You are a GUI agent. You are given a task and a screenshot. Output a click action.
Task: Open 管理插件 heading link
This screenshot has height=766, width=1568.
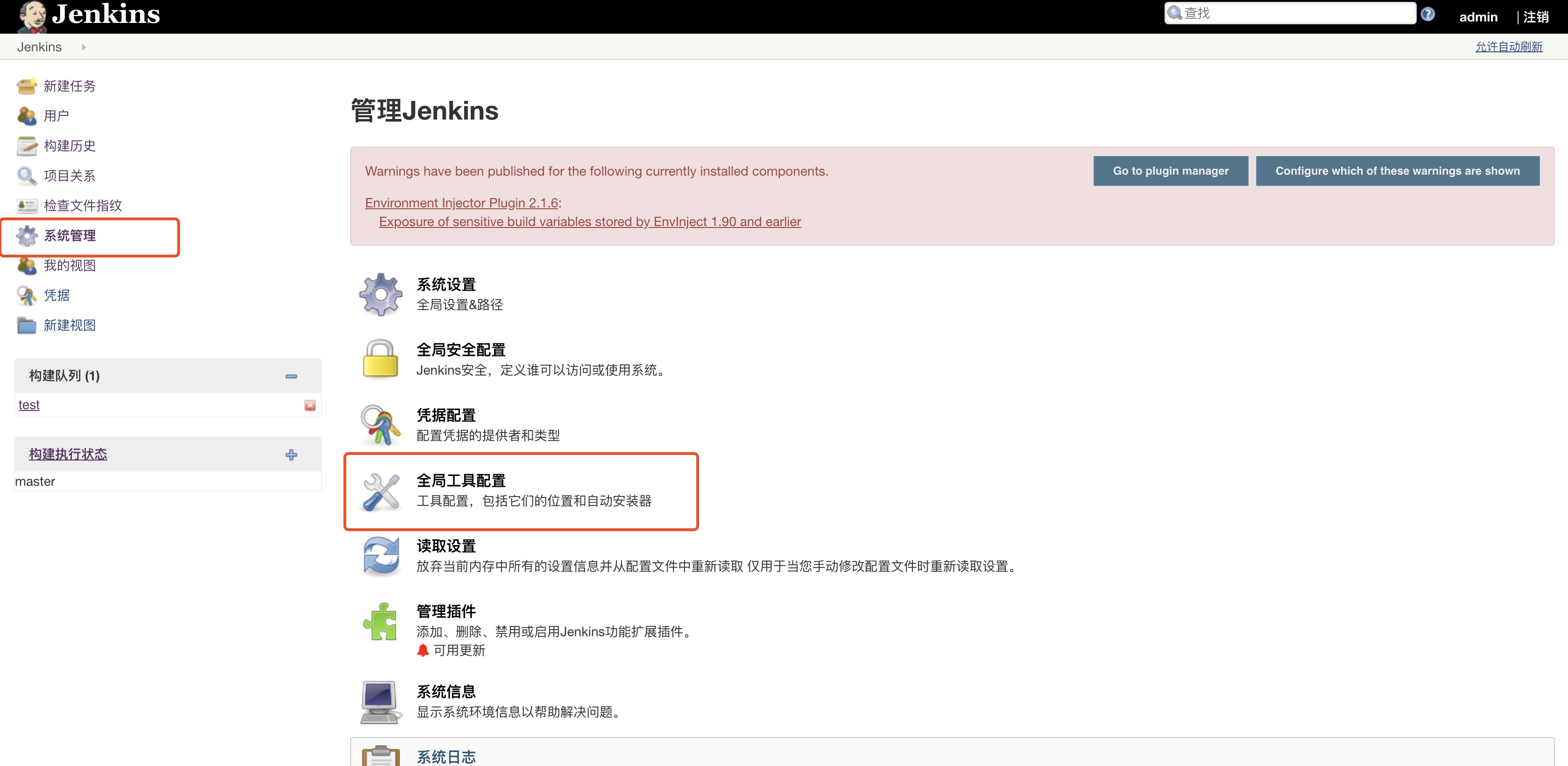coord(446,611)
